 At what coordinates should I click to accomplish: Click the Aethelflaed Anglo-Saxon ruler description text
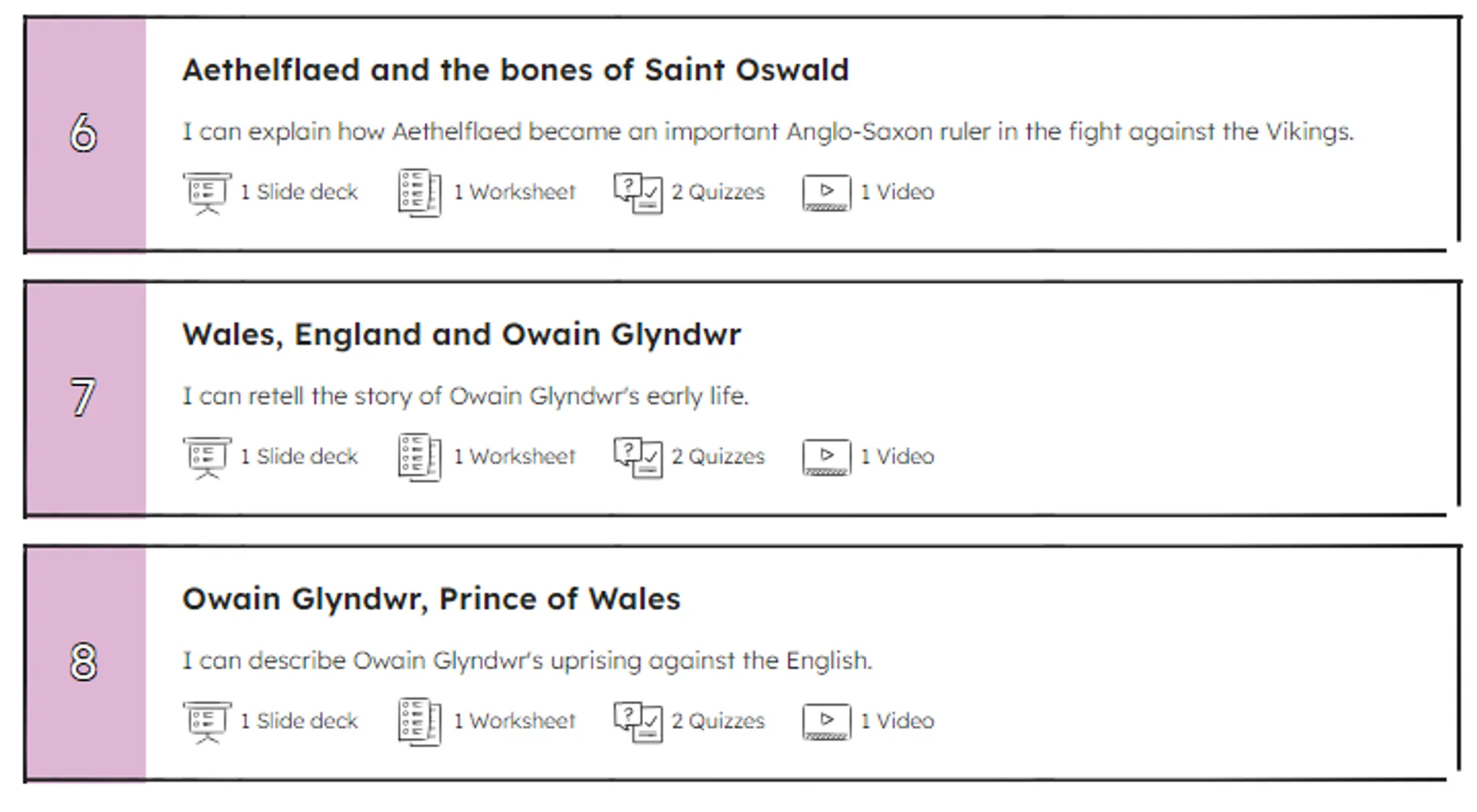767,132
